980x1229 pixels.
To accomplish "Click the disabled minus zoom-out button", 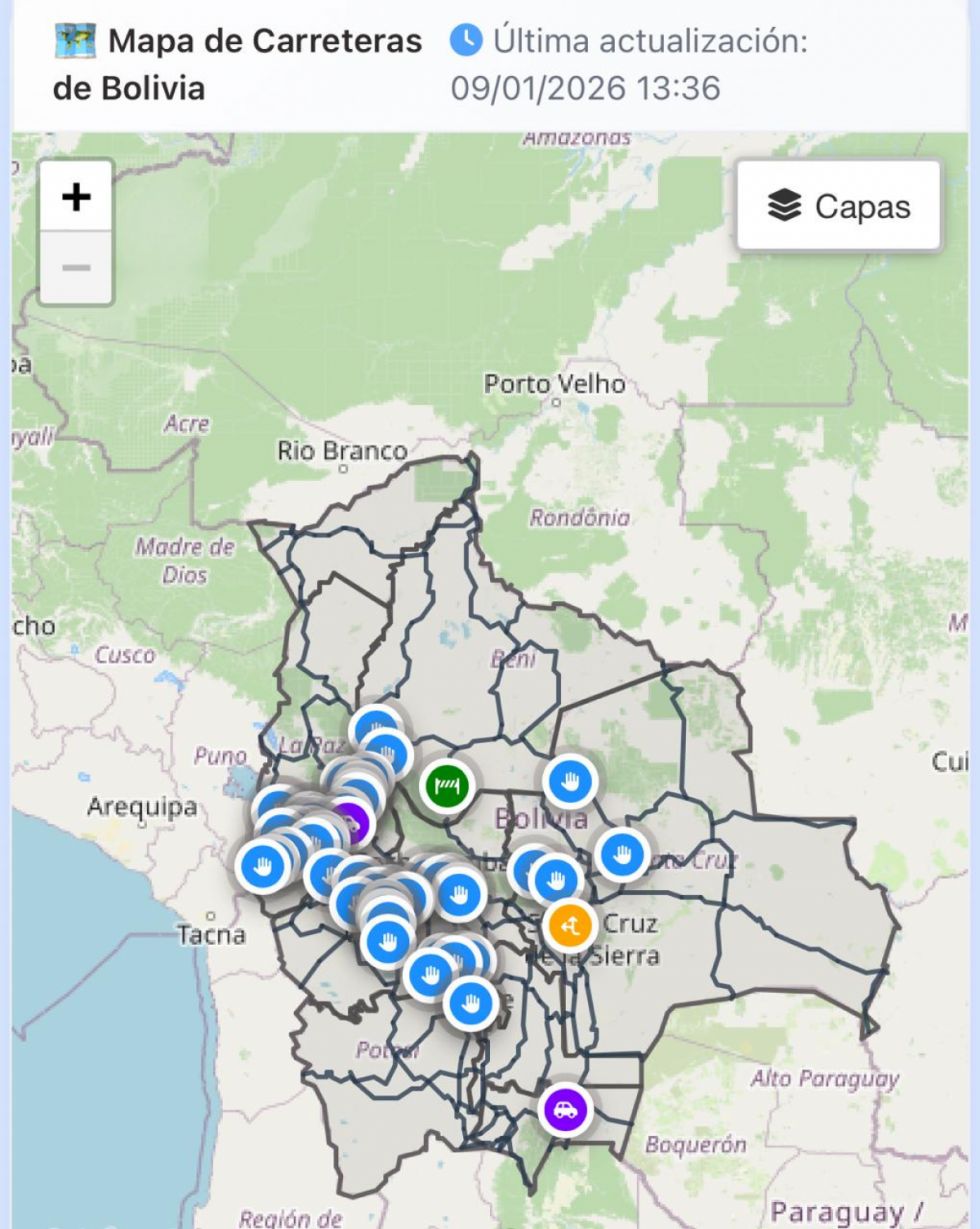I will tap(76, 268).
